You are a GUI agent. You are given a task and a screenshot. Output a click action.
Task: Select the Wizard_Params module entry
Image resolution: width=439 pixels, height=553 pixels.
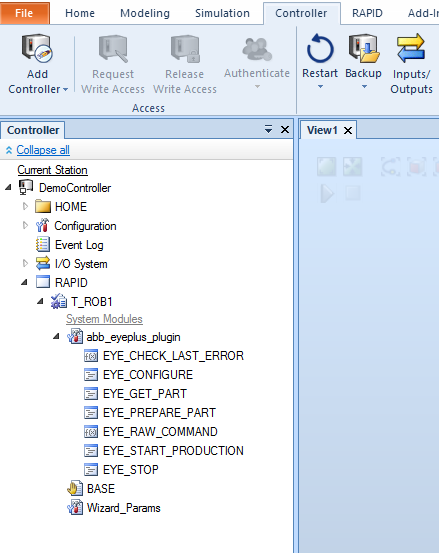pos(123,508)
